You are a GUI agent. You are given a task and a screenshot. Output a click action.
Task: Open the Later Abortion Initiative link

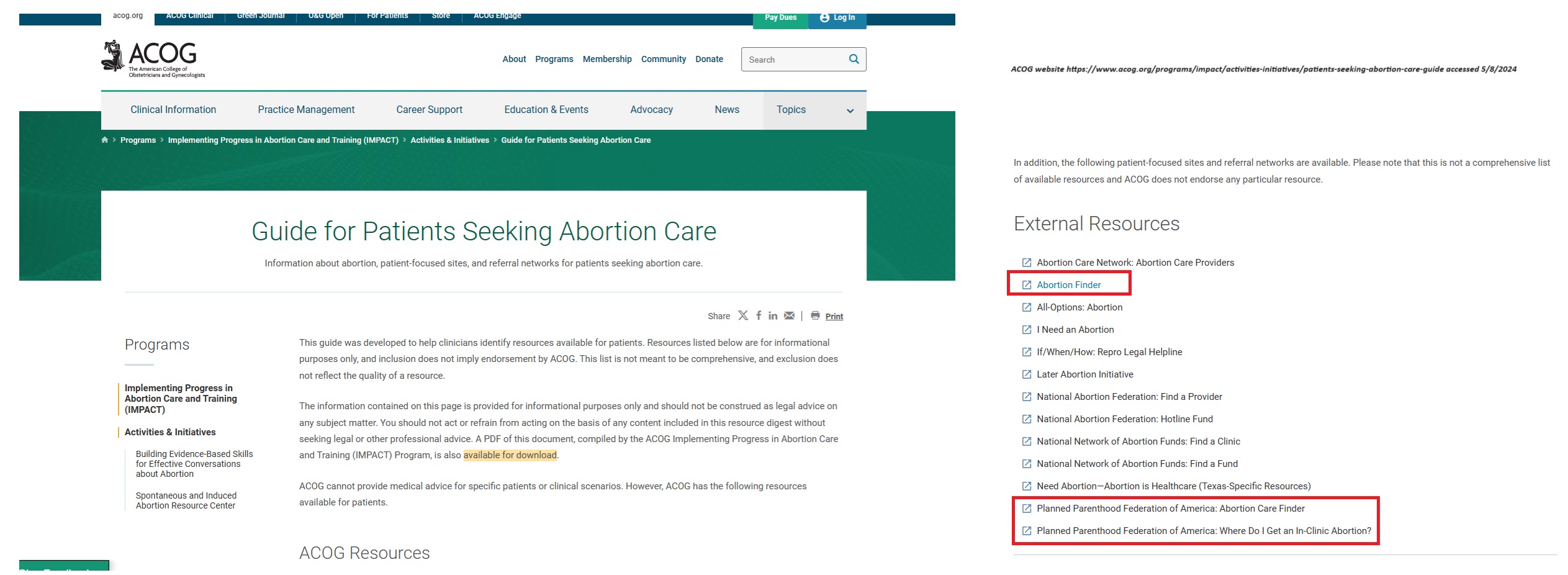point(1085,374)
